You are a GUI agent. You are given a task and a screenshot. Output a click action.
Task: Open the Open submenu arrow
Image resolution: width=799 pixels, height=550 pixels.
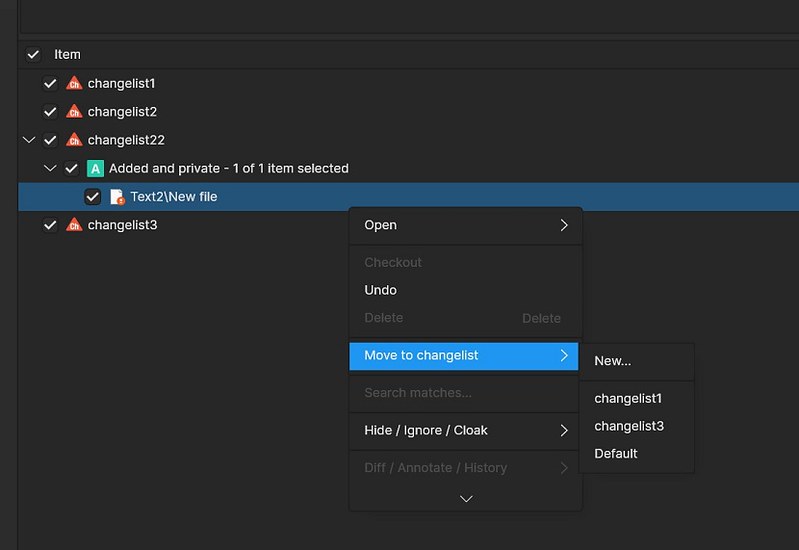tap(564, 225)
